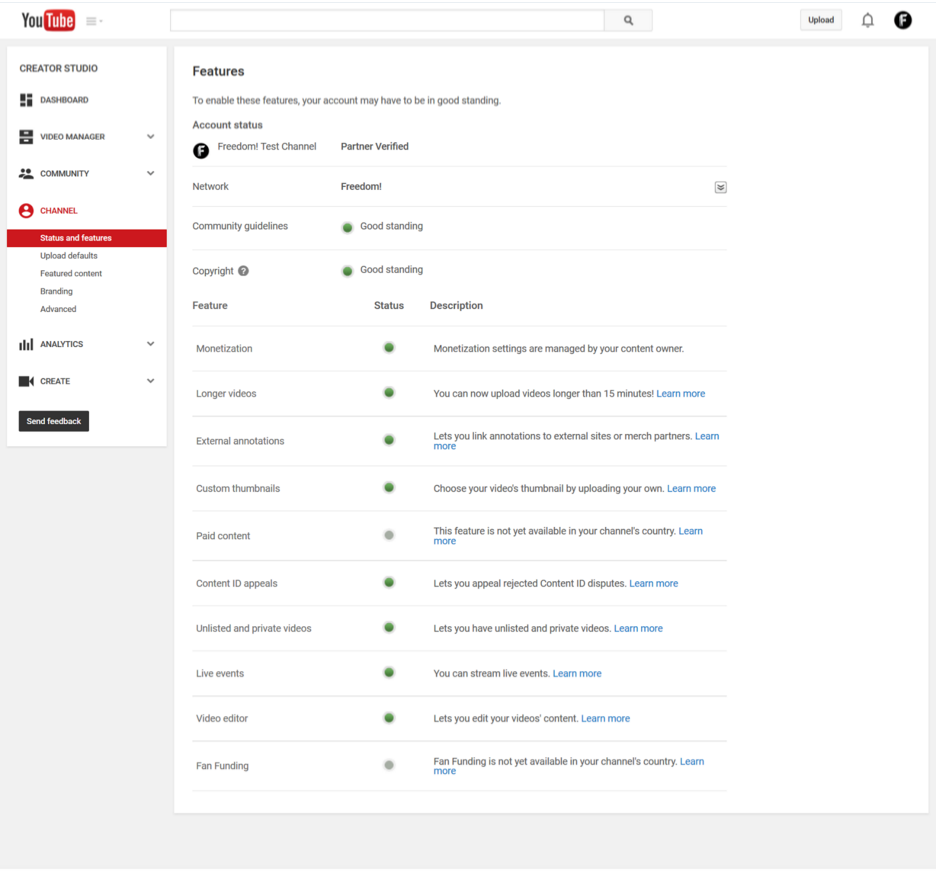
Task: Open the Community section
Action: point(64,174)
